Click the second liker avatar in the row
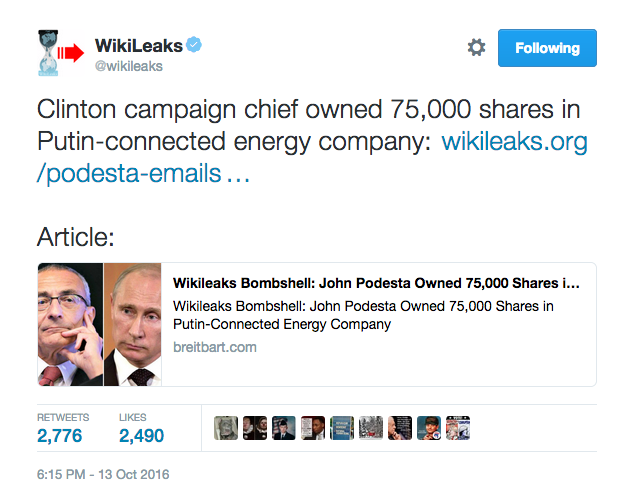 pyautogui.click(x=255, y=429)
